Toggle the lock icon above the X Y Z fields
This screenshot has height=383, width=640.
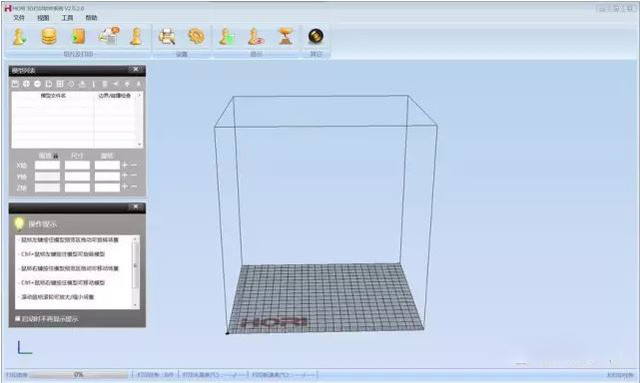(x=56, y=156)
